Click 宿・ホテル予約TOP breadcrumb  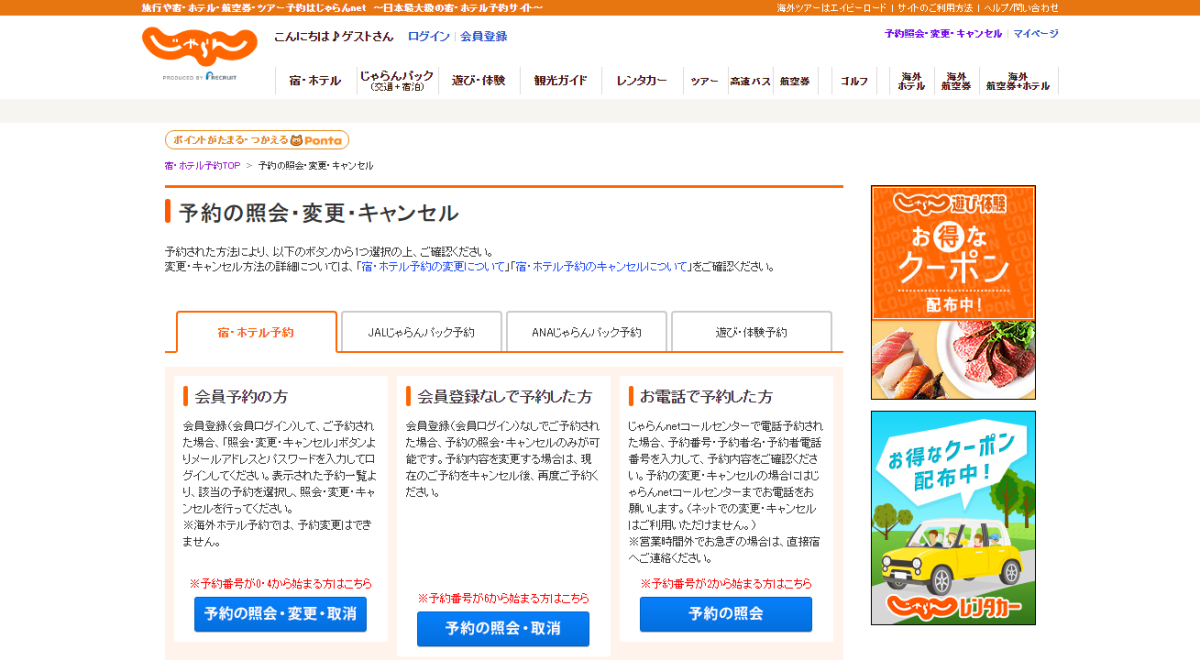[202, 166]
